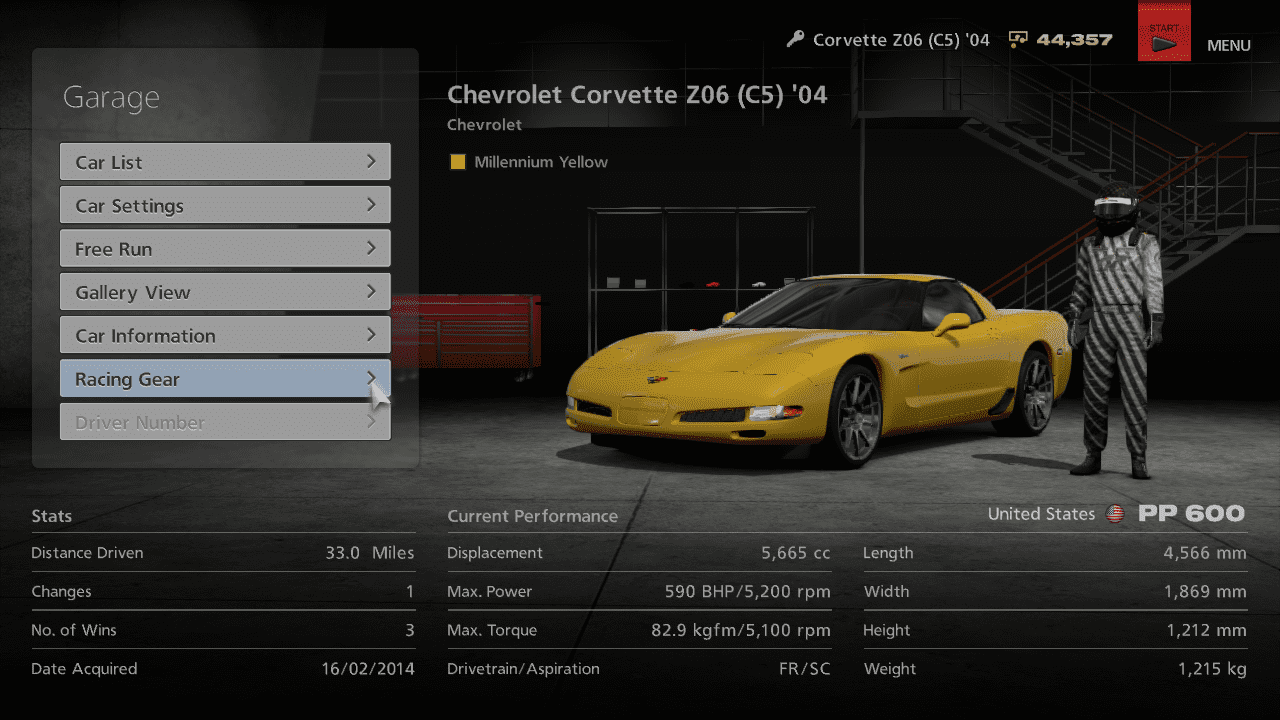Click the 'Distance Driven' stat label
The image size is (1280, 720).
[x=87, y=553]
